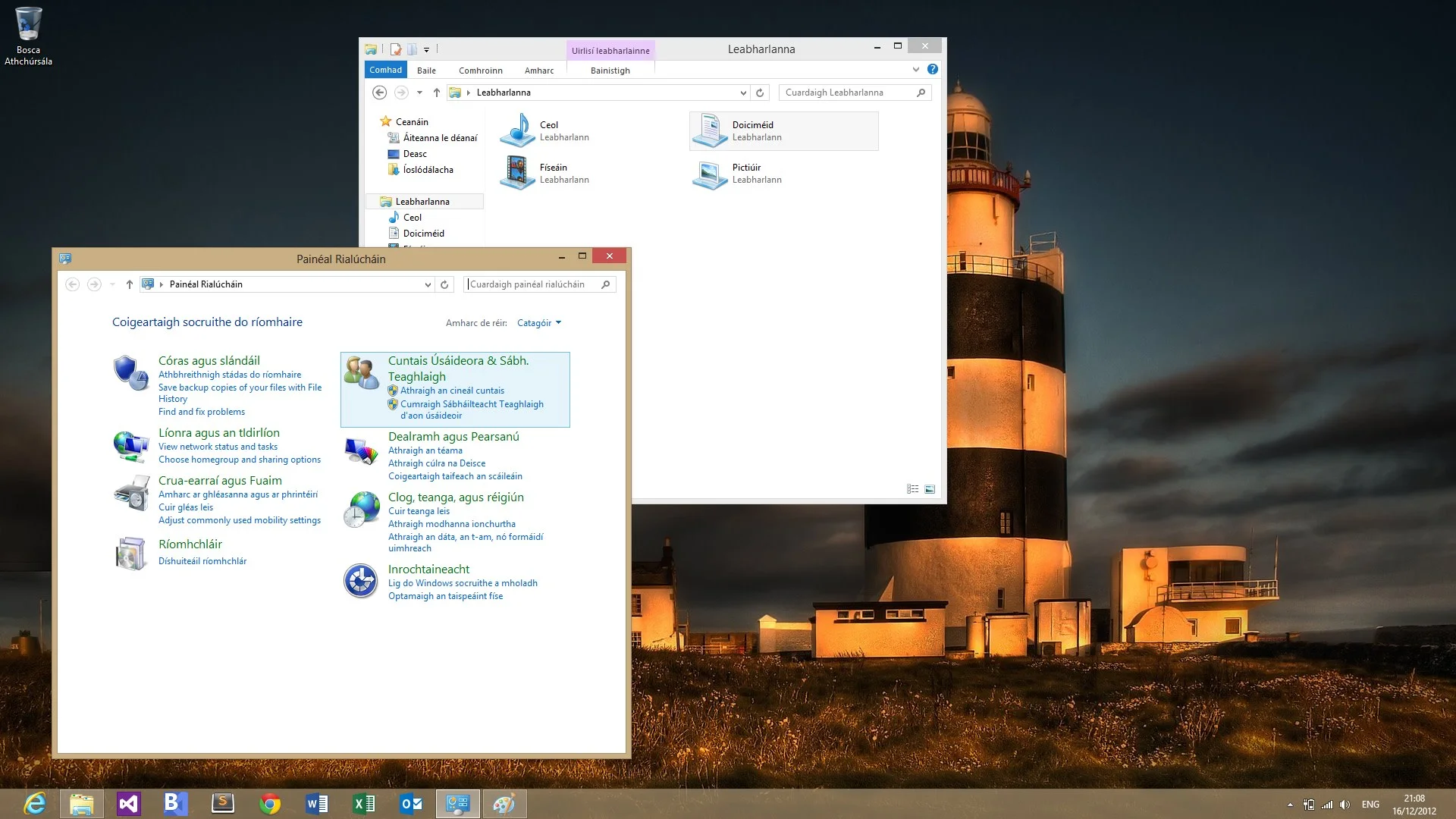The image size is (1456, 819).
Task: Open Internet Explorer from the taskbar
Action: (x=35, y=804)
